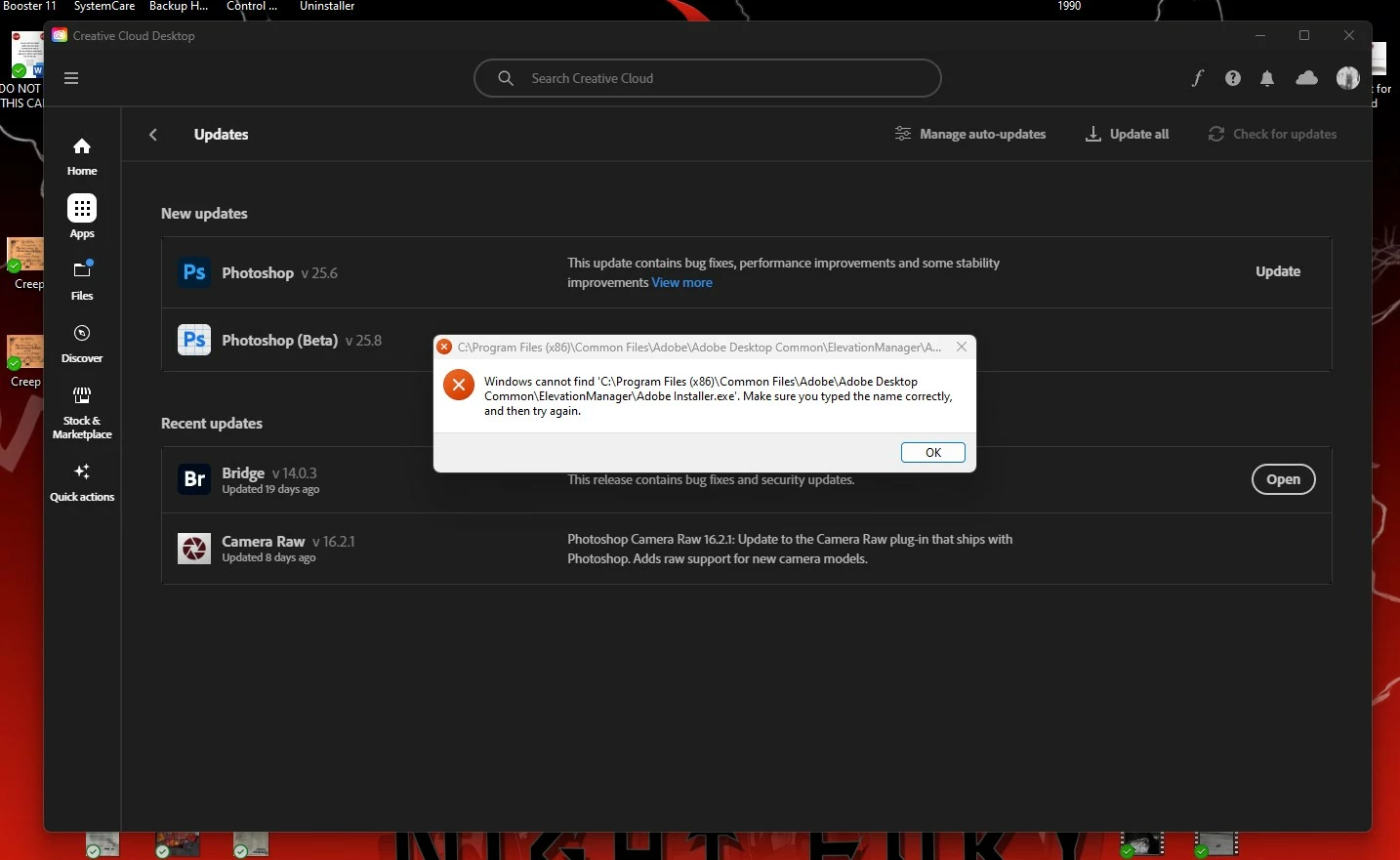The image size is (1400, 860).
Task: Maximize the Creative Cloud Desktop window
Action: coord(1304,35)
